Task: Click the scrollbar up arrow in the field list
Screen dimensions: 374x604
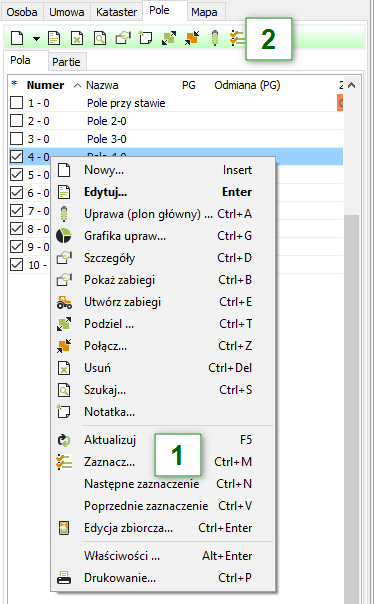Action: click(351, 85)
